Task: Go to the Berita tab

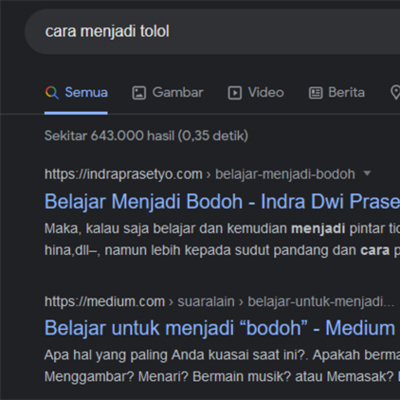Action: click(x=337, y=93)
